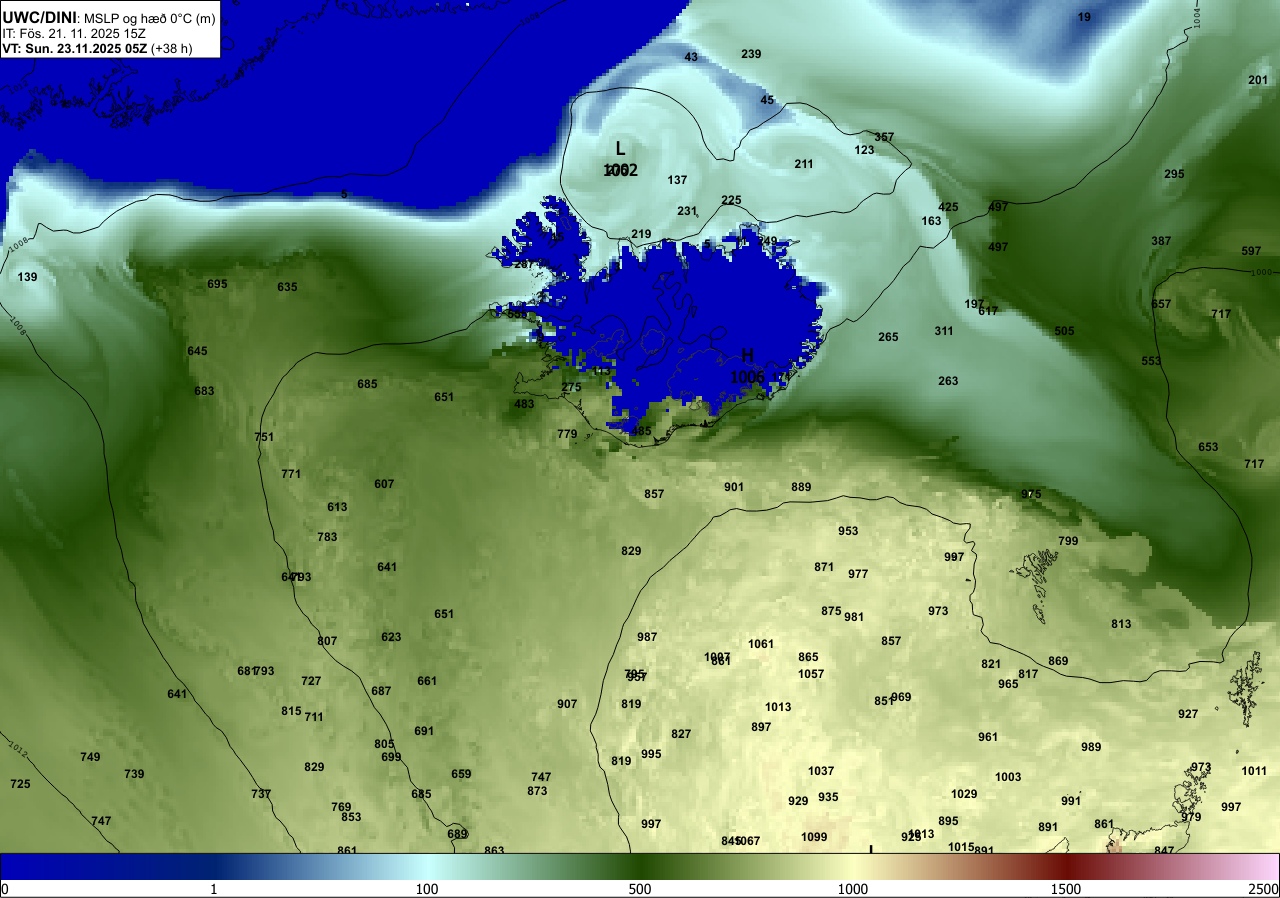Image resolution: width=1280 pixels, height=898 pixels.
Task: Click the height value 311
Action: [x=944, y=331]
